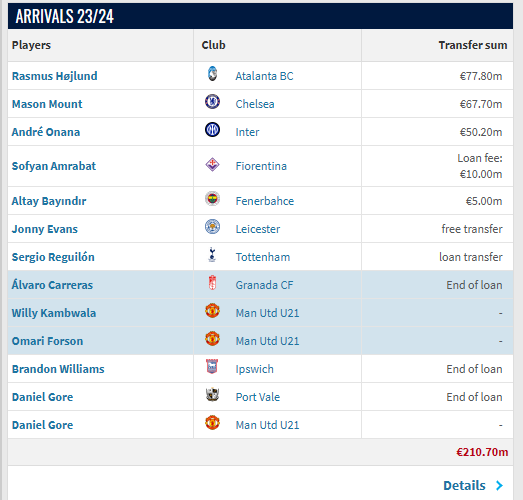This screenshot has height=500, width=523.
Task: Click the Granada CF club crest
Action: click(212, 283)
